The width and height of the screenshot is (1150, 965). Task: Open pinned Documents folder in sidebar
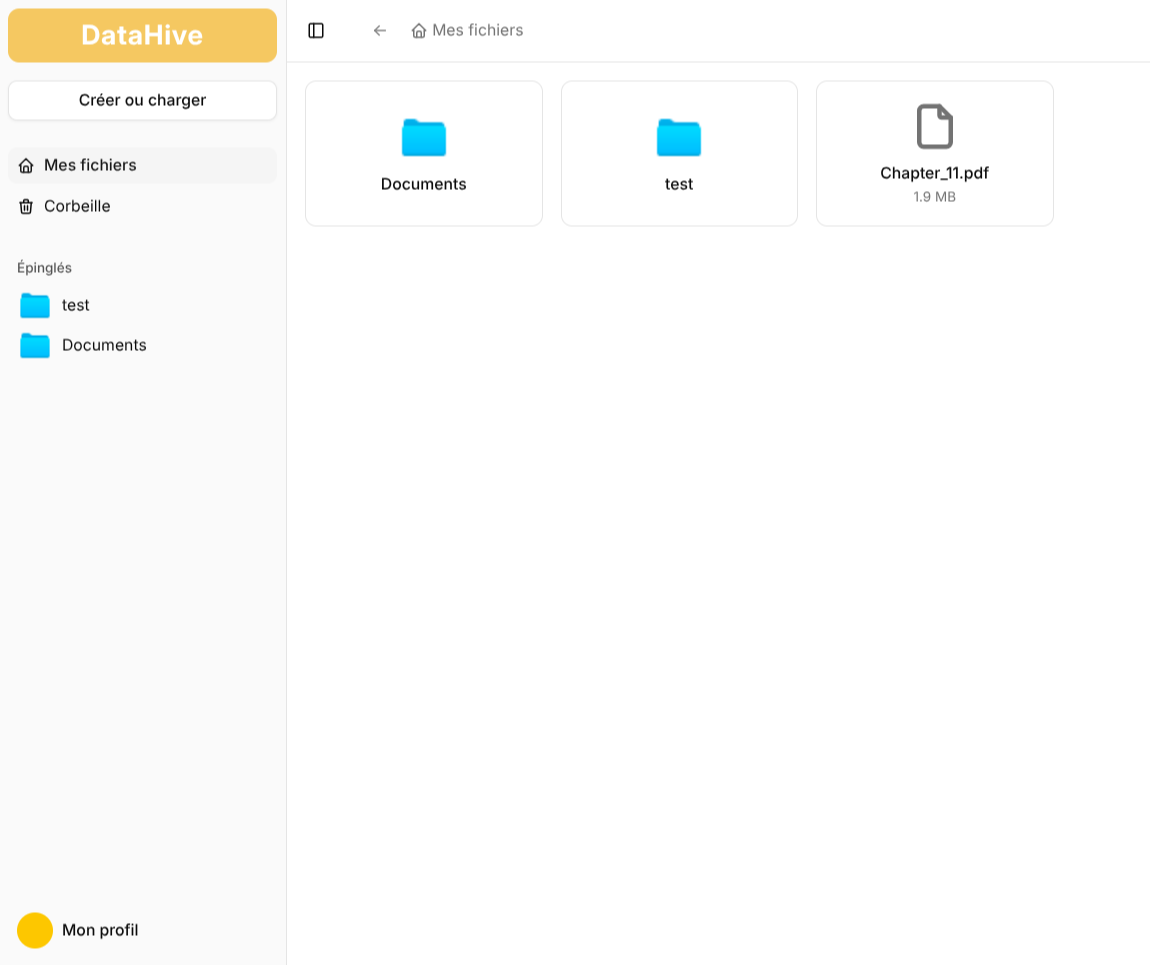click(142, 345)
